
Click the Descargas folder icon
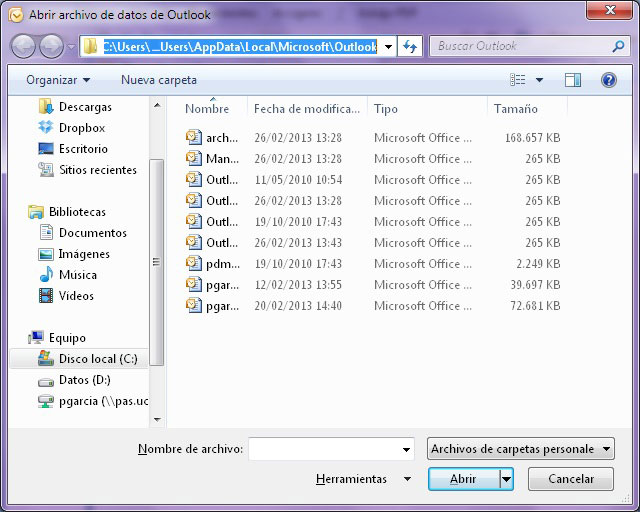click(46, 106)
